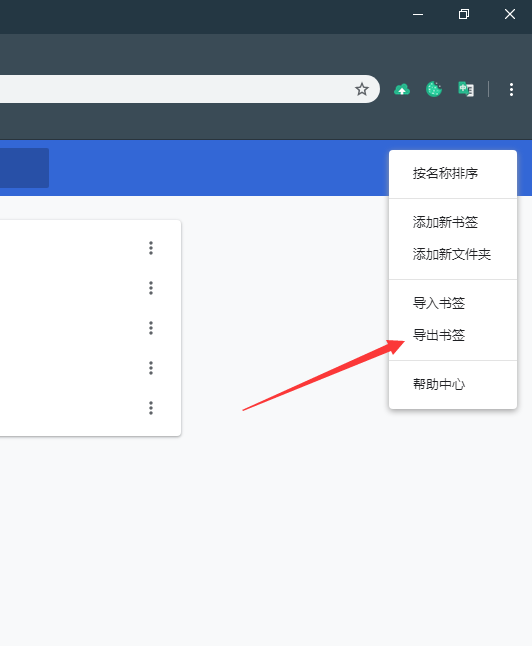Viewport: 532px width, 646px height.
Task: Open more actions for the first bookmark row
Action: (x=151, y=248)
